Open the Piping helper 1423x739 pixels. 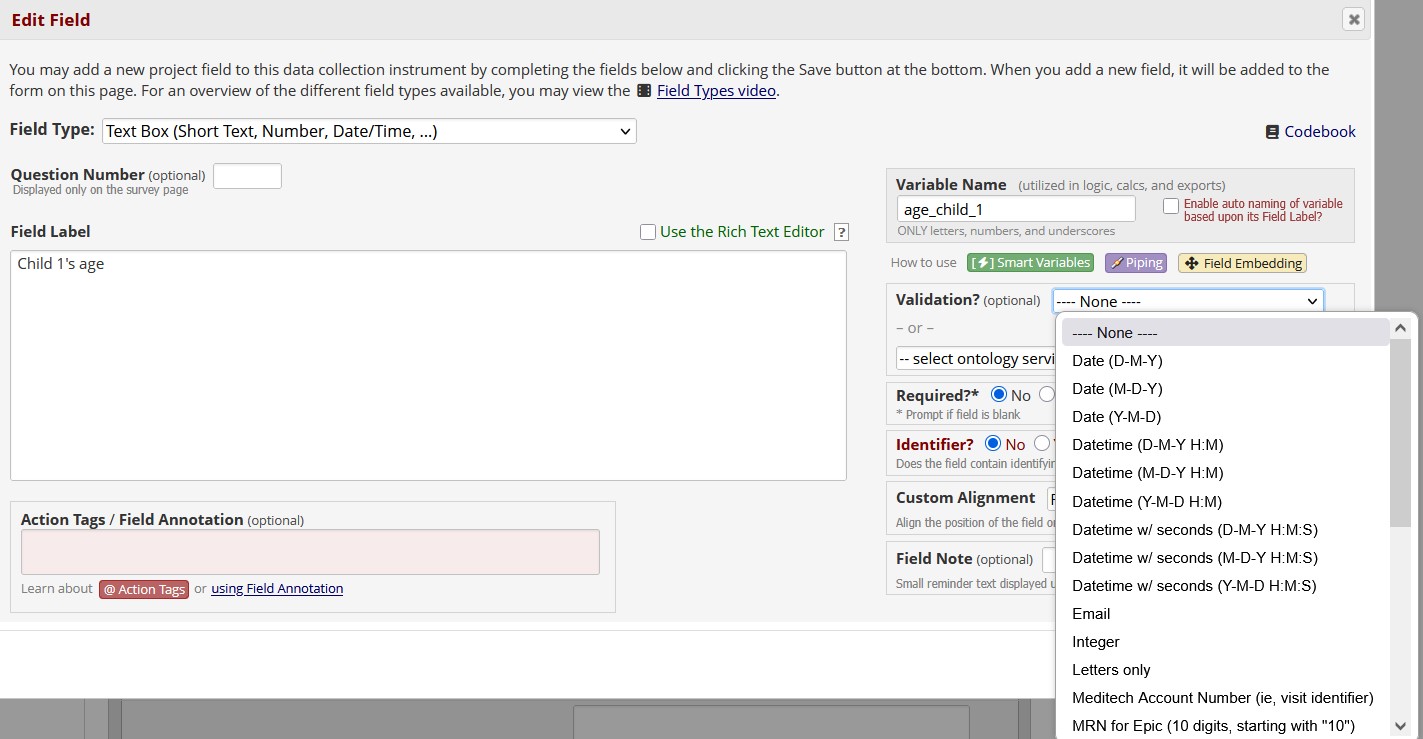pyautogui.click(x=1135, y=262)
